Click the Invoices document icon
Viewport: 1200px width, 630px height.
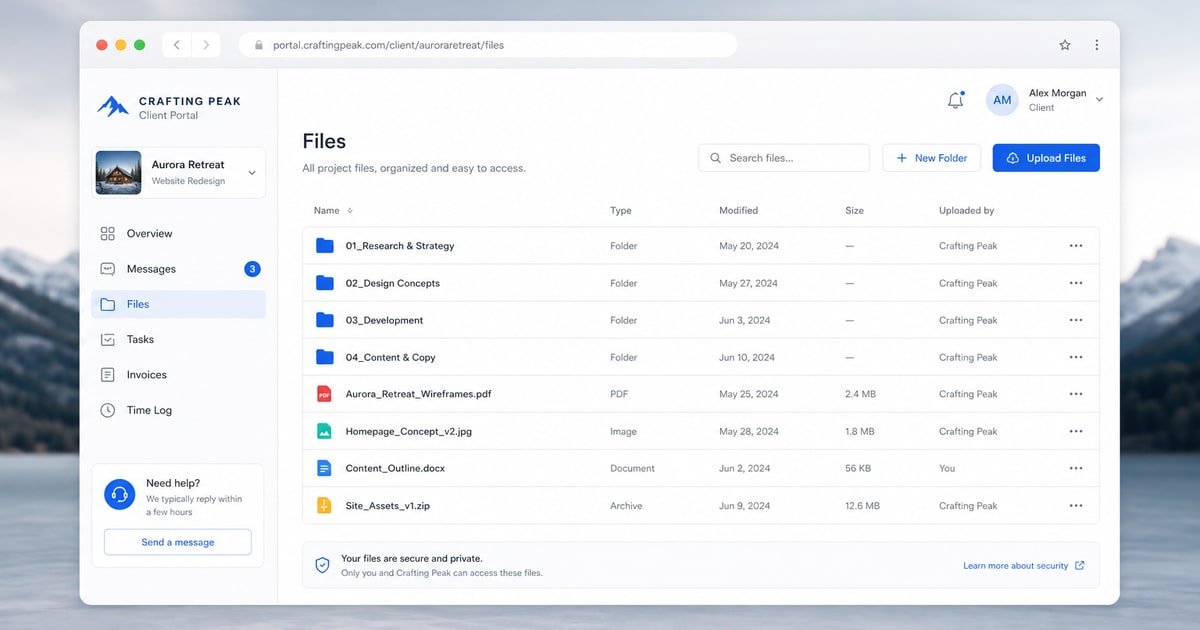[x=108, y=375]
